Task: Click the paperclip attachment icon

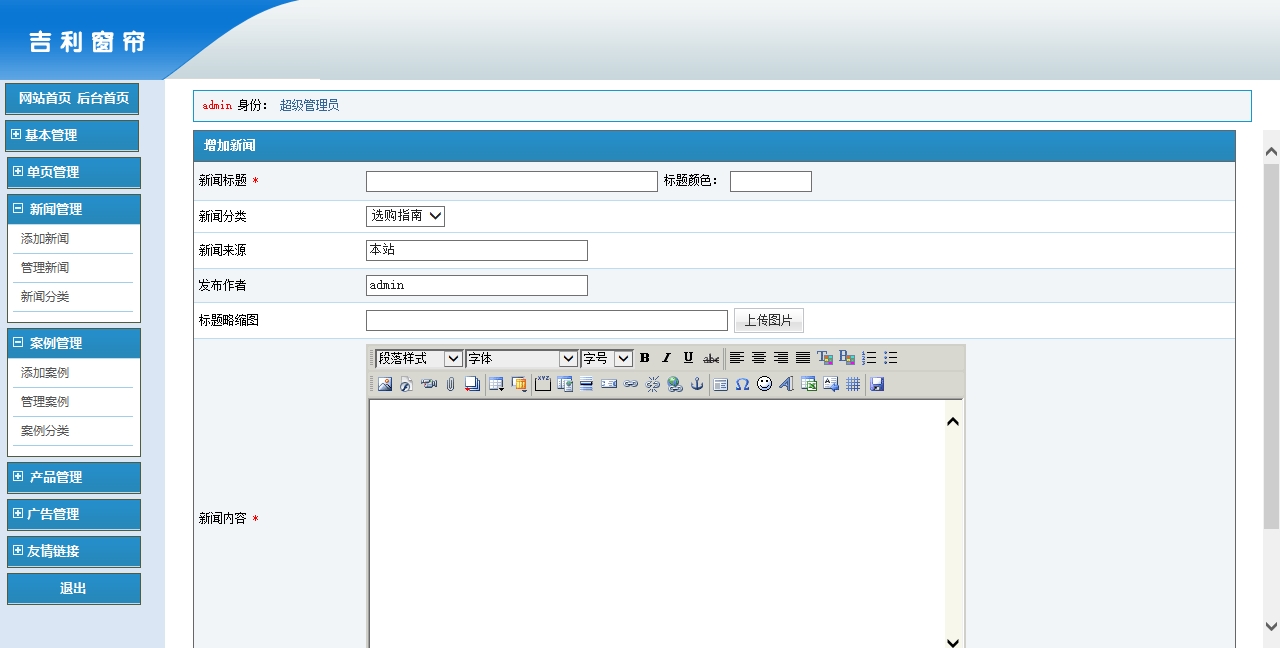Action: [x=451, y=384]
